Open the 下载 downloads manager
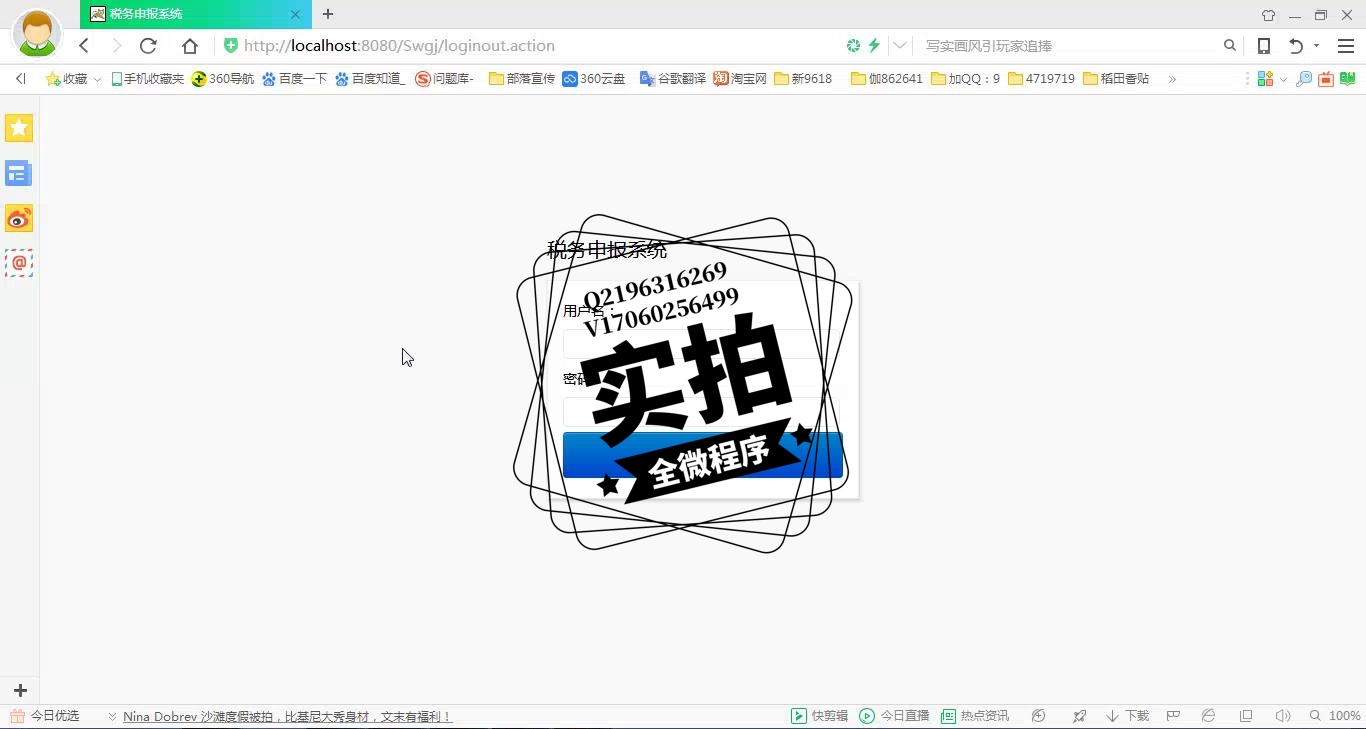 (1128, 716)
